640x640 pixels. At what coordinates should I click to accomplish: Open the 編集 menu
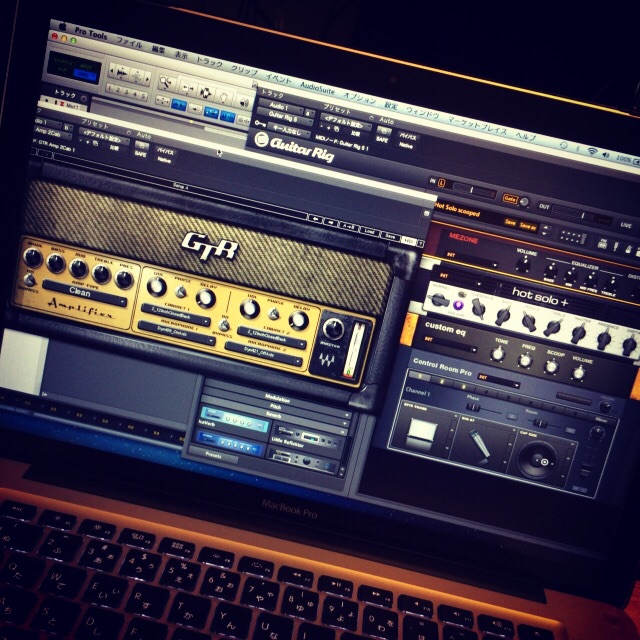tap(158, 49)
